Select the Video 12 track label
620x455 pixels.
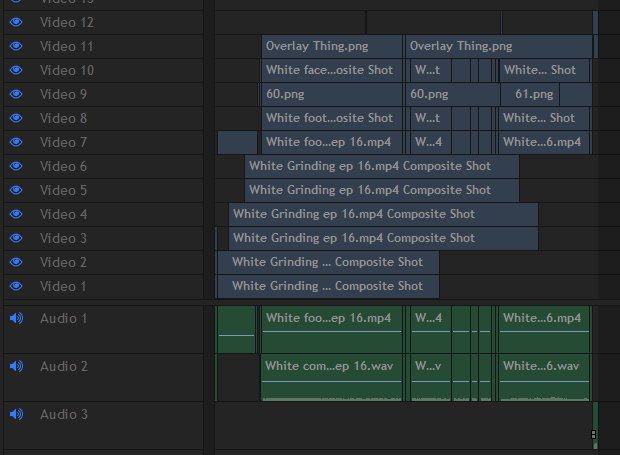67,23
